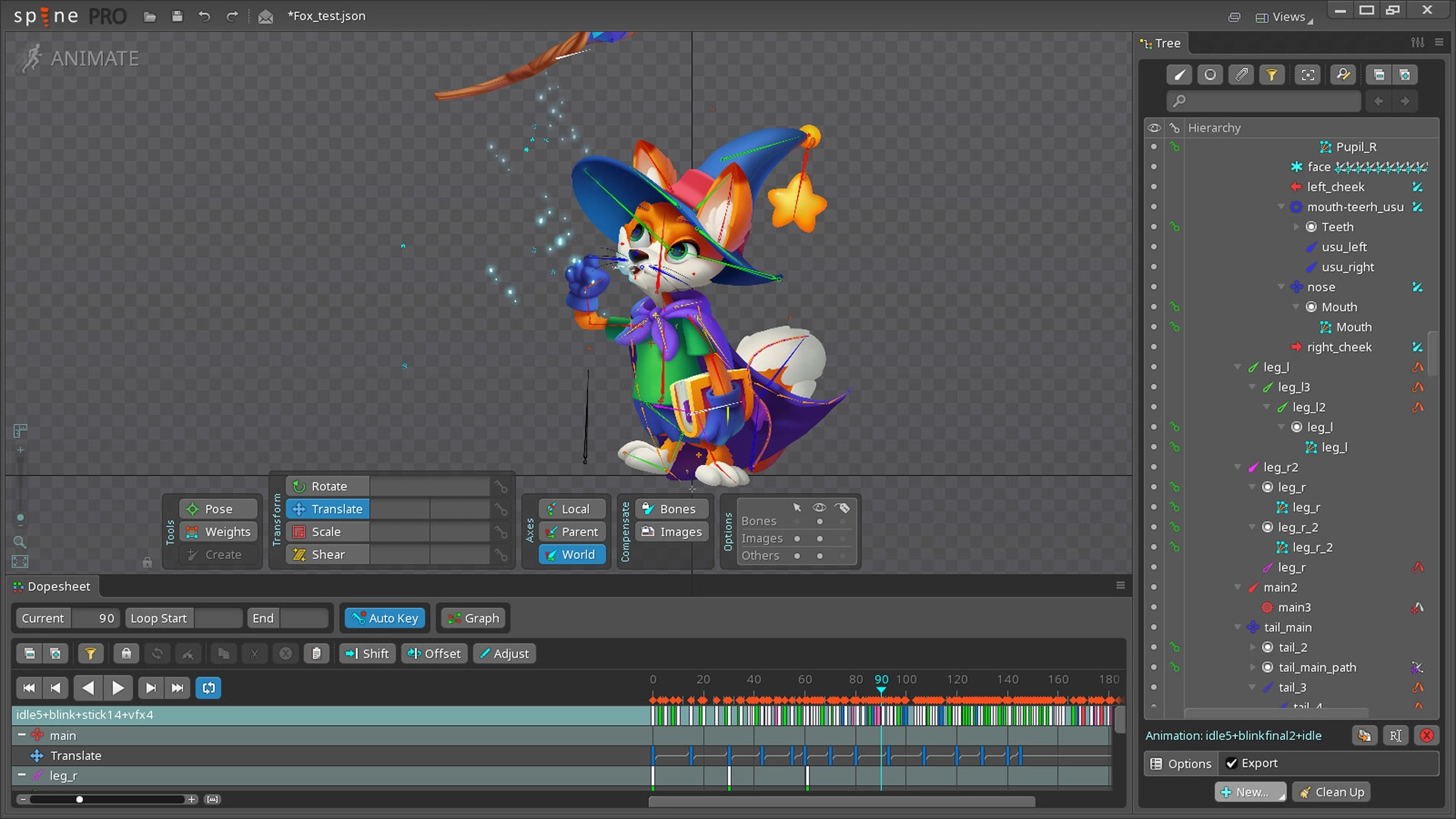Viewport: 1456px width, 819px height.
Task: Click the red delete animation icon
Action: coord(1426,736)
